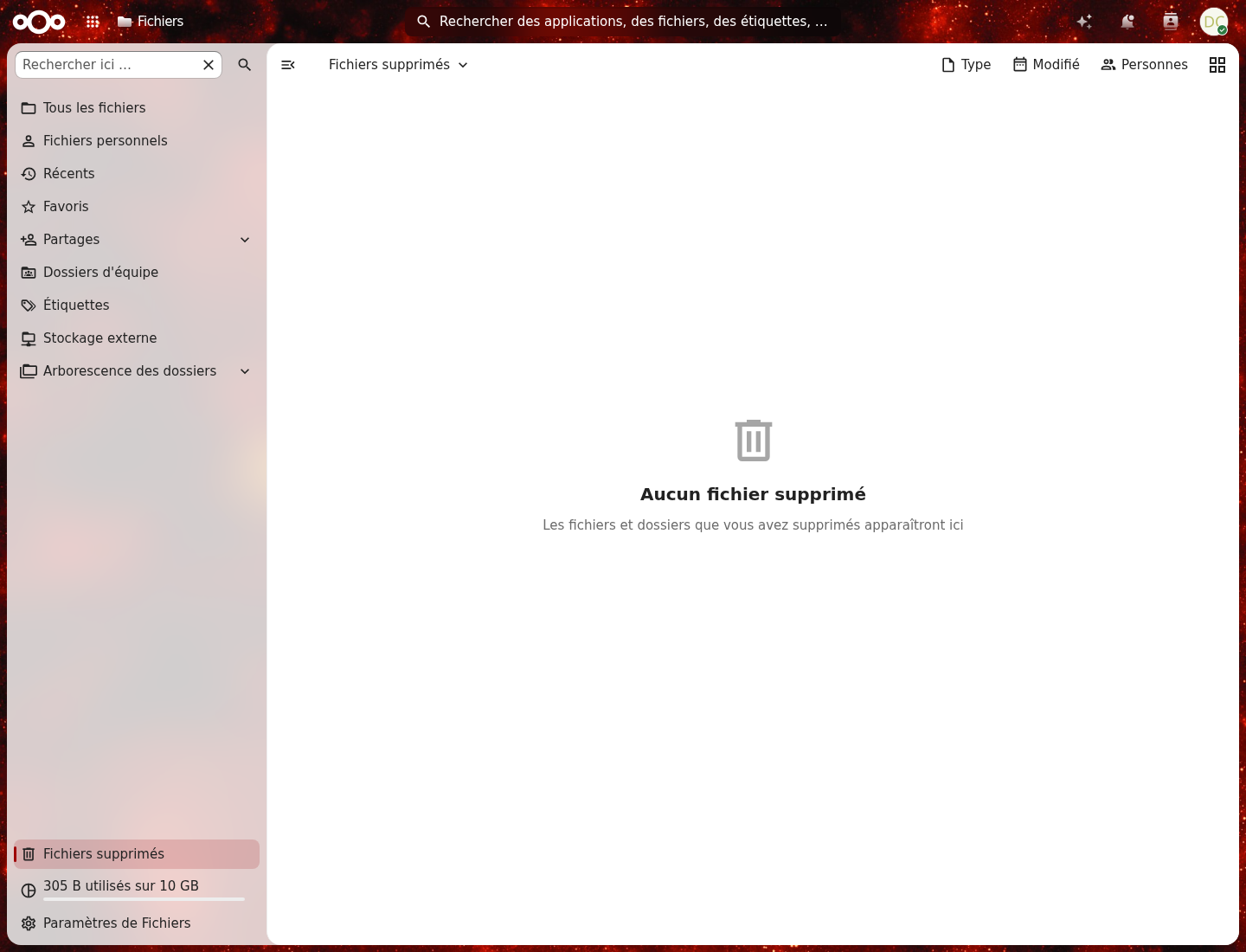Go to Tous les fichiers
Viewport: 1246px width, 952px height.
[137, 108]
